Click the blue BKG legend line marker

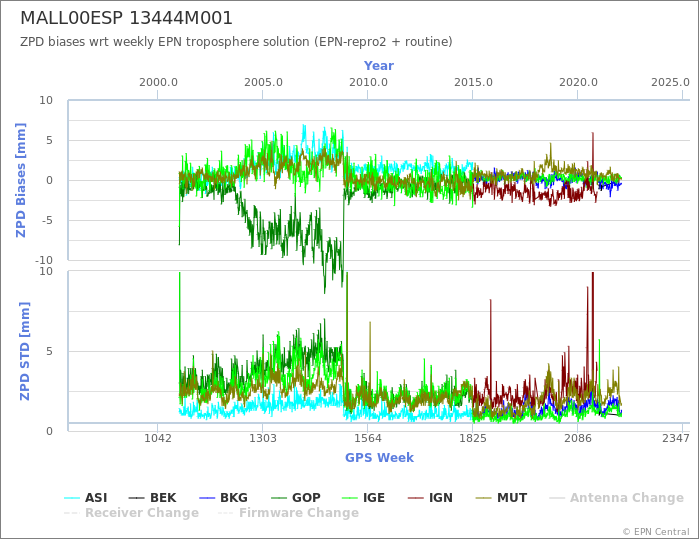coord(207,498)
